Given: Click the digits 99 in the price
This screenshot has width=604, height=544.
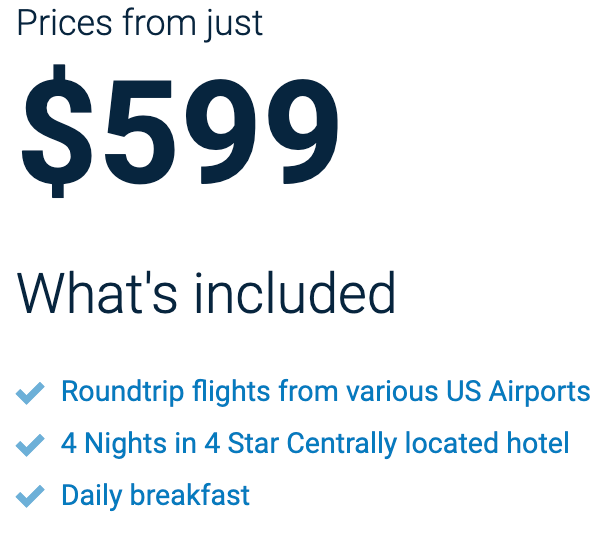Looking at the screenshot, I should pos(262,131).
